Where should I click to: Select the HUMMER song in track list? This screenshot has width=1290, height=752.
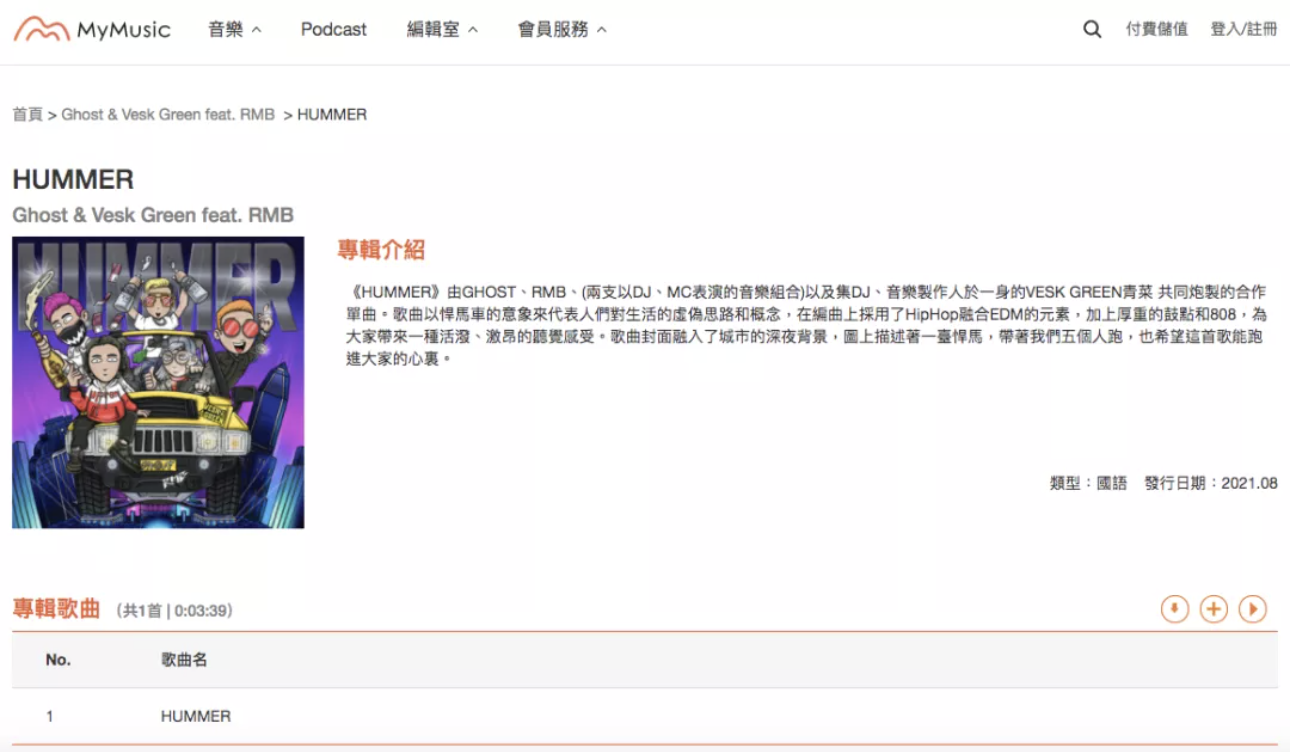coord(196,716)
